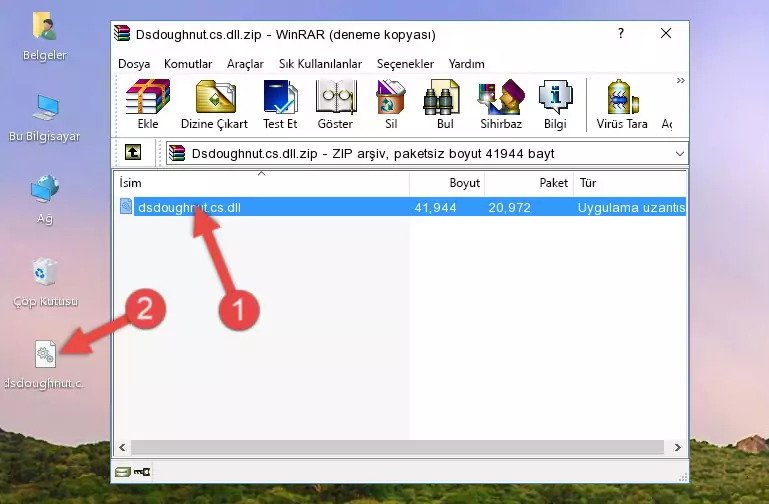This screenshot has width=769, height=504.
Task: Sort files by Paket column
Action: click(529, 183)
